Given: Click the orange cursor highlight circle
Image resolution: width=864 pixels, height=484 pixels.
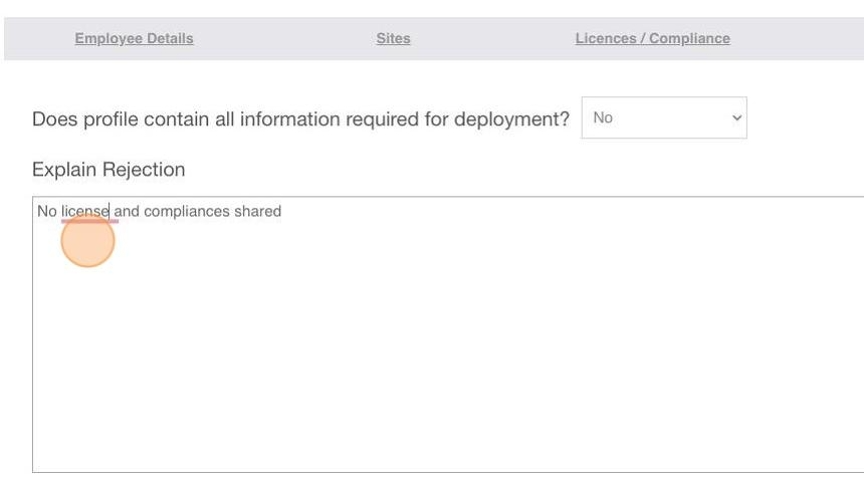Looking at the screenshot, I should pos(88,241).
